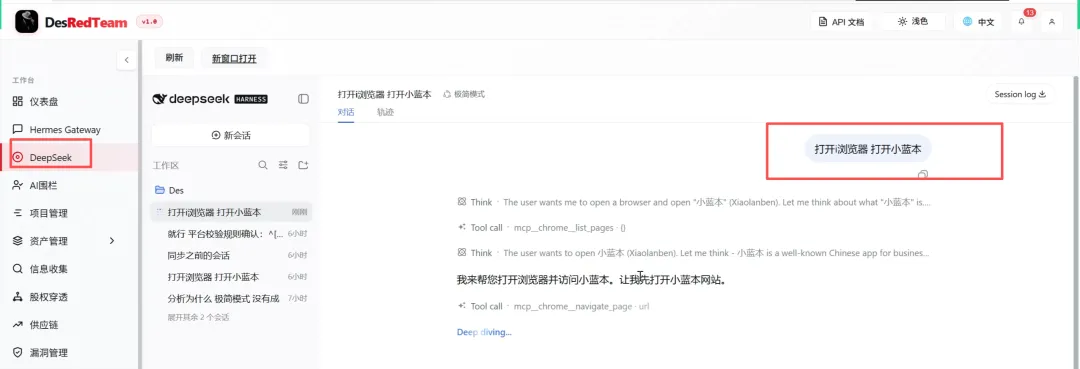Click the 刷新 refresh button

[x=174, y=58]
